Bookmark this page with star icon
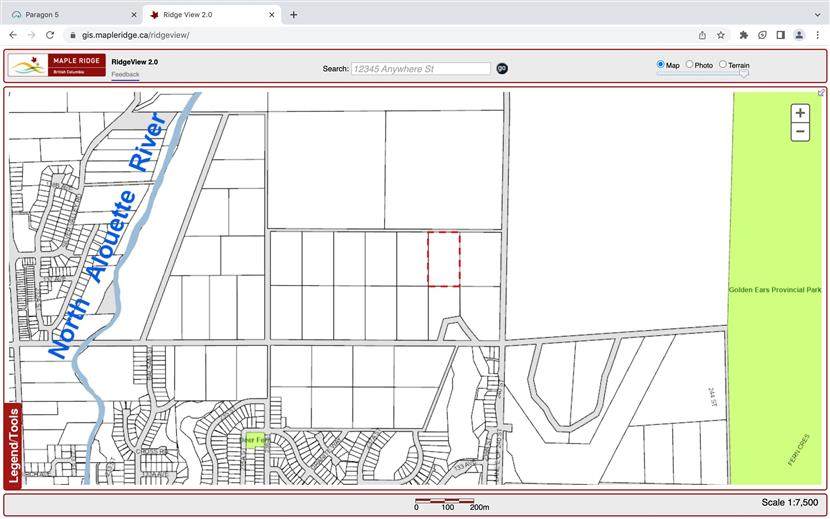The image size is (830, 519). point(721,34)
